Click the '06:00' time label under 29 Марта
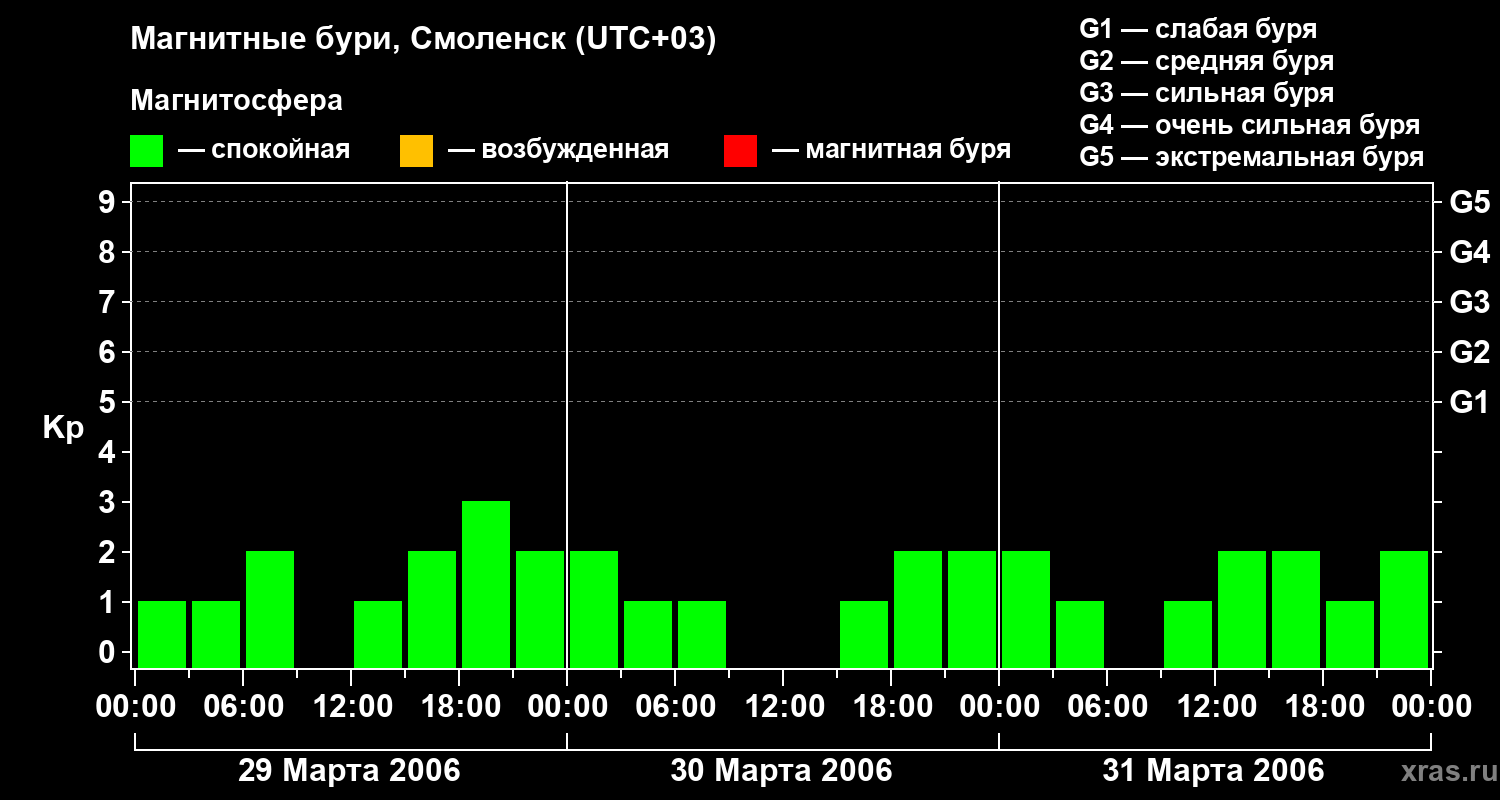Viewport: 1500px width, 800px height. pyautogui.click(x=243, y=707)
